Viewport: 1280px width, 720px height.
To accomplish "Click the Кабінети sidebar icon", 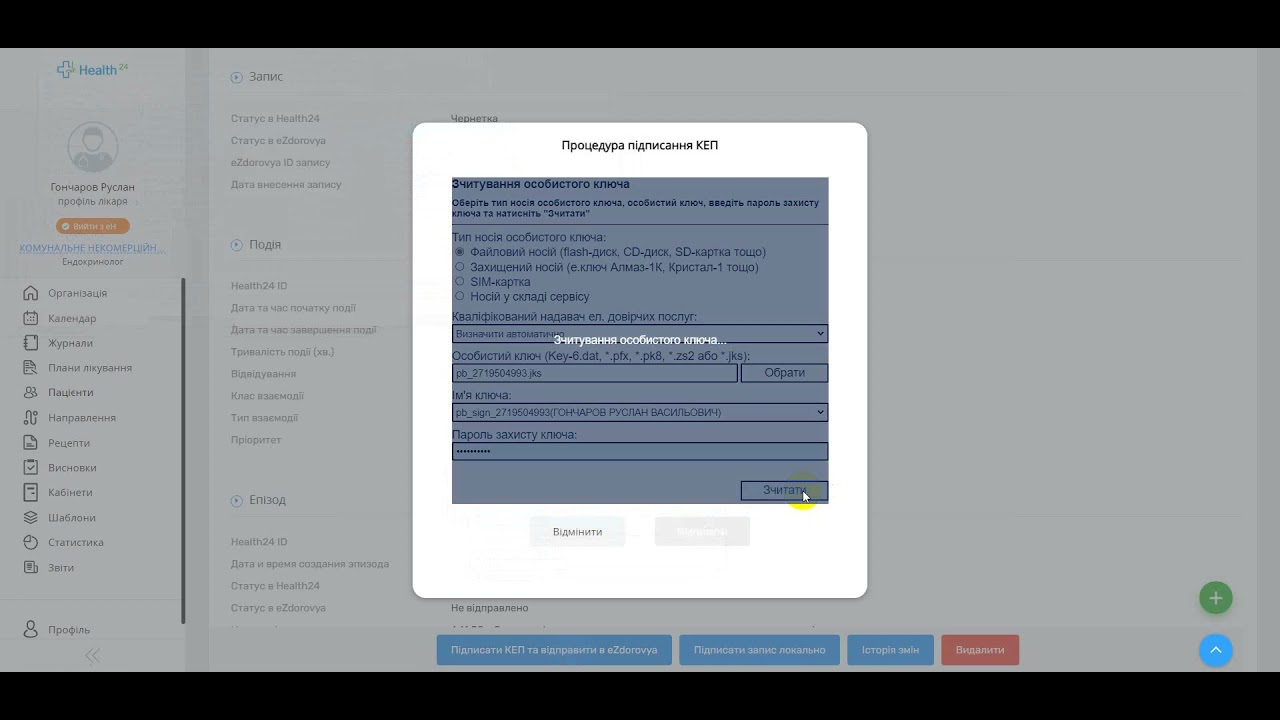I will coord(30,492).
